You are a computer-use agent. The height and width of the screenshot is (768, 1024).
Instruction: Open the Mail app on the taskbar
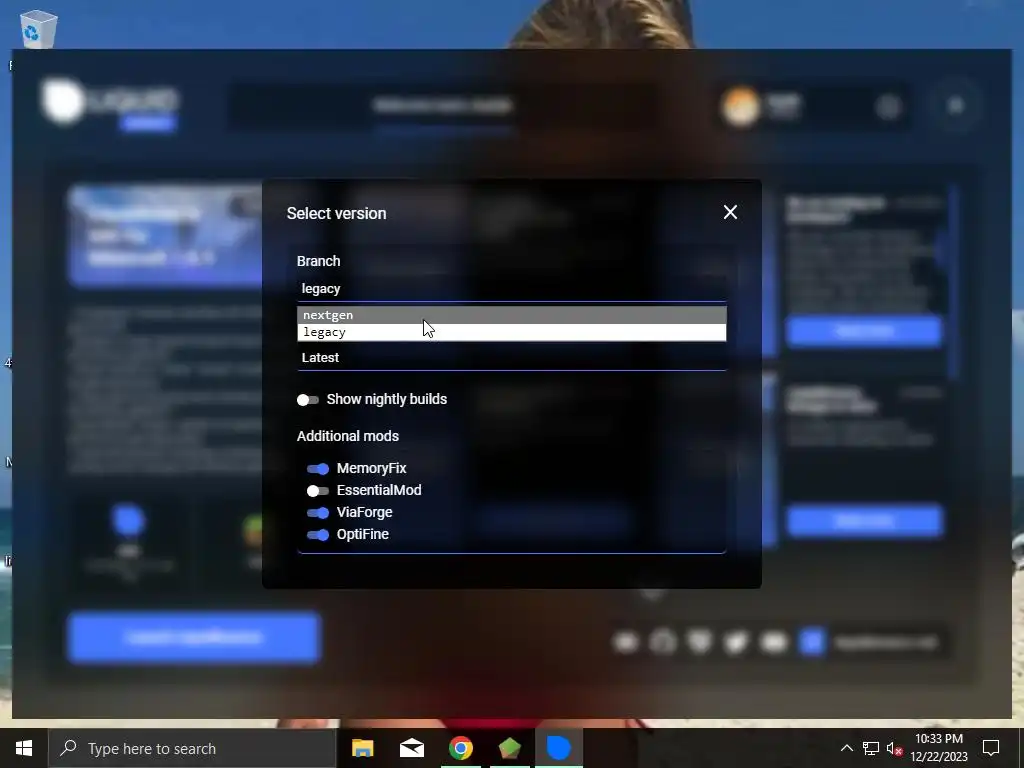pos(411,748)
